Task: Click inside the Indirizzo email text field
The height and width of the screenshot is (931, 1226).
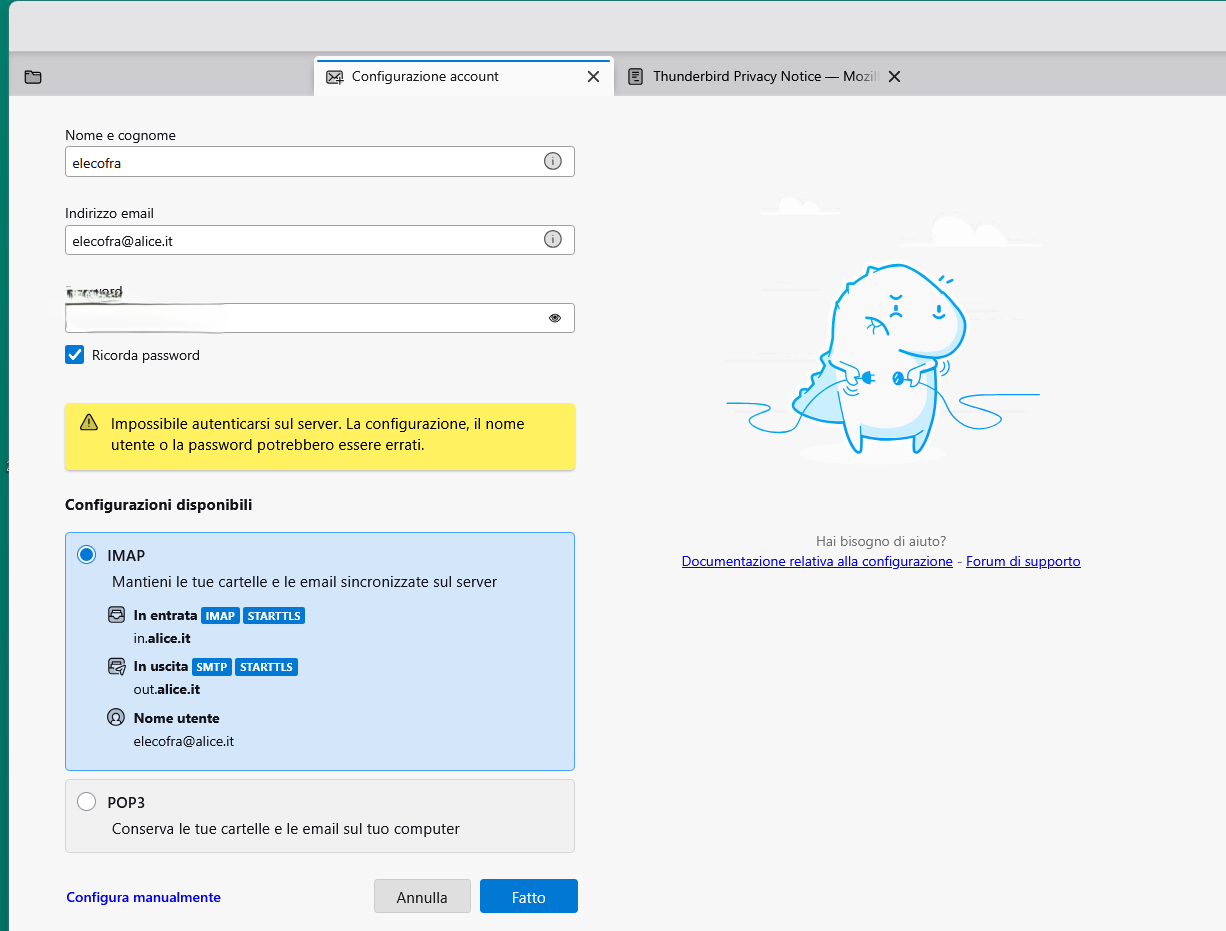Action: (300, 240)
